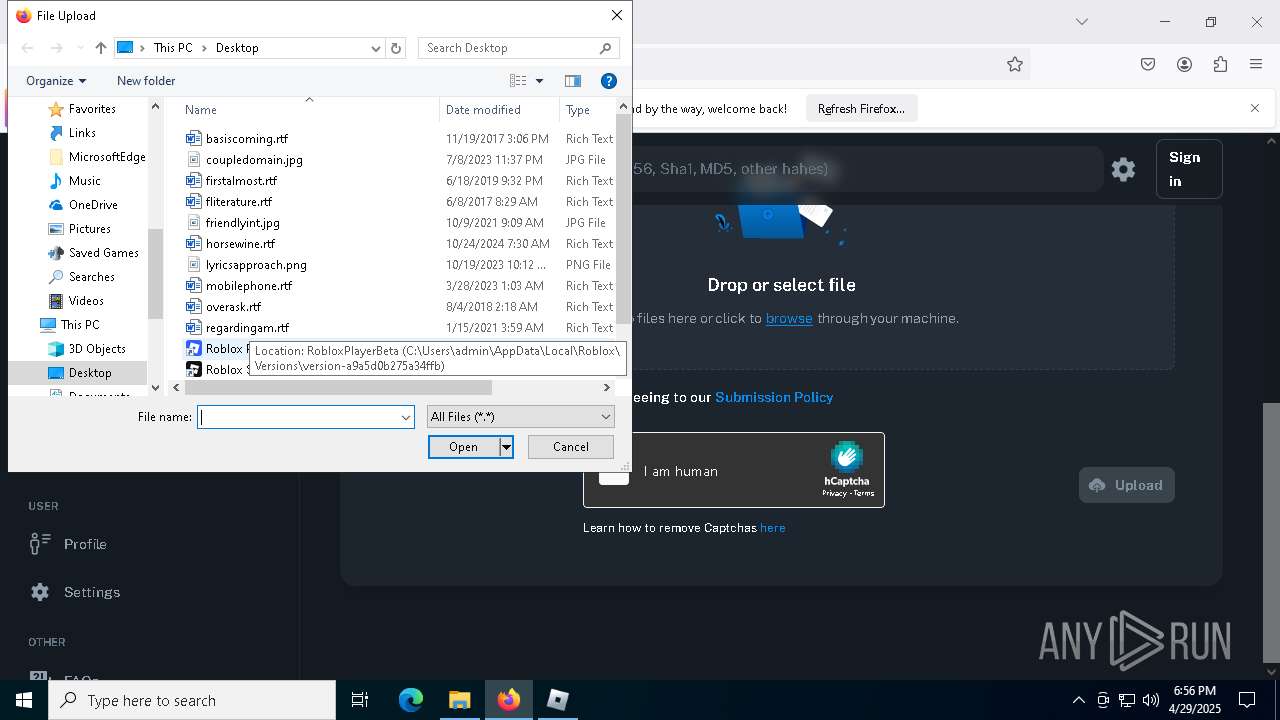Open the dialog help question mark
The width and height of the screenshot is (1280, 720).
coord(608,81)
